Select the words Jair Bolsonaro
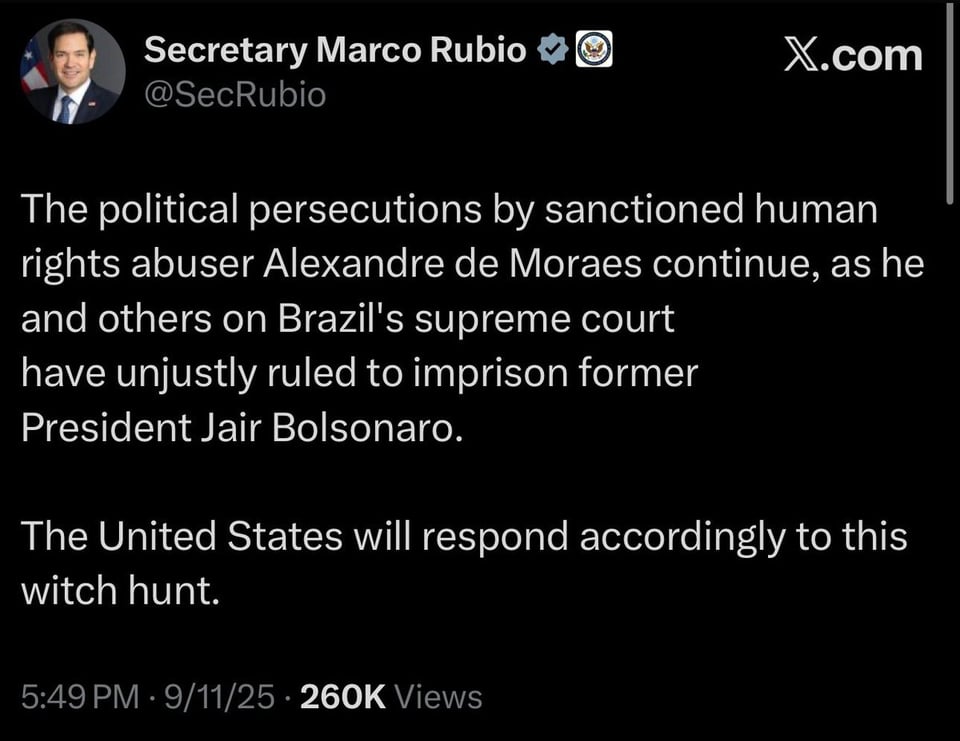 [330, 426]
